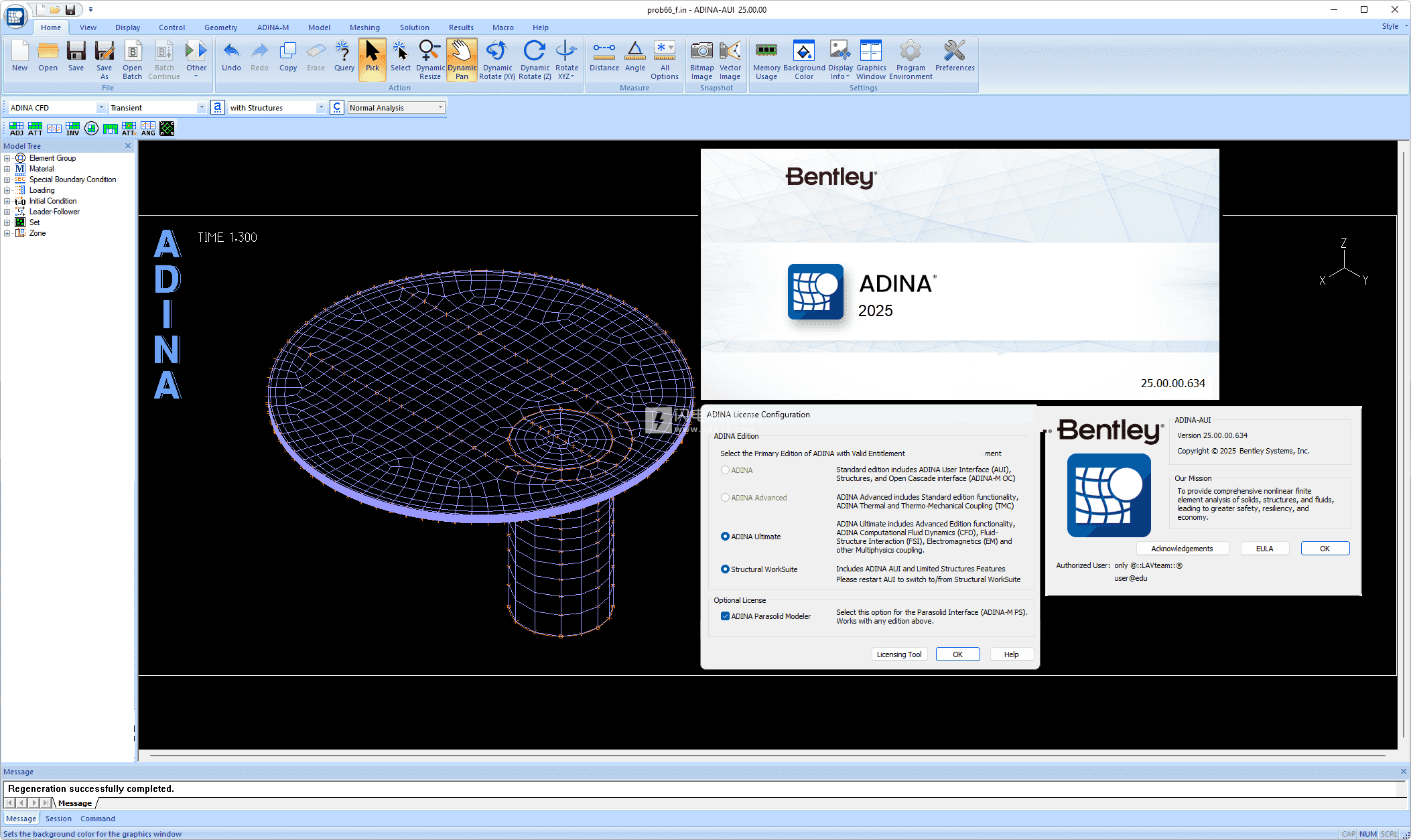Screen dimensions: 1411x840
Task: Click the Licensing Tool button
Action: click(x=899, y=654)
